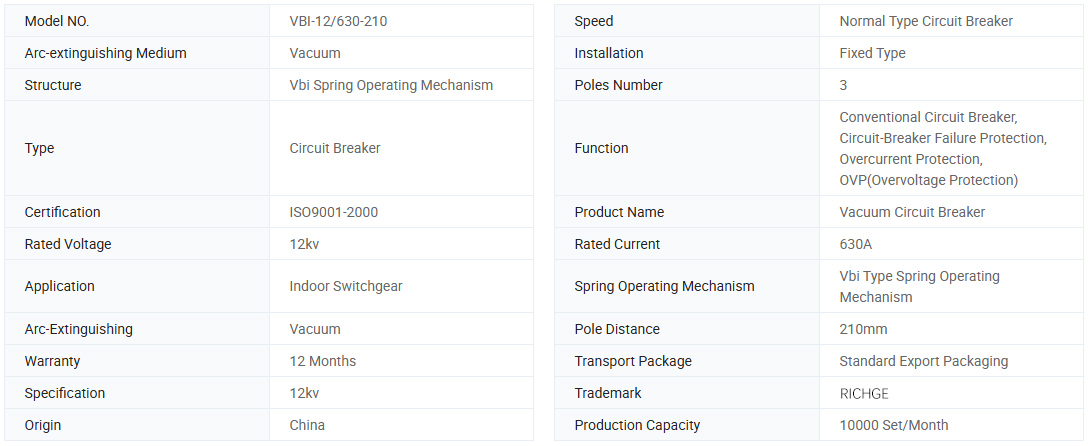Click the Specification row label
Viewport: 1089px width, 446px height.
click(x=65, y=393)
